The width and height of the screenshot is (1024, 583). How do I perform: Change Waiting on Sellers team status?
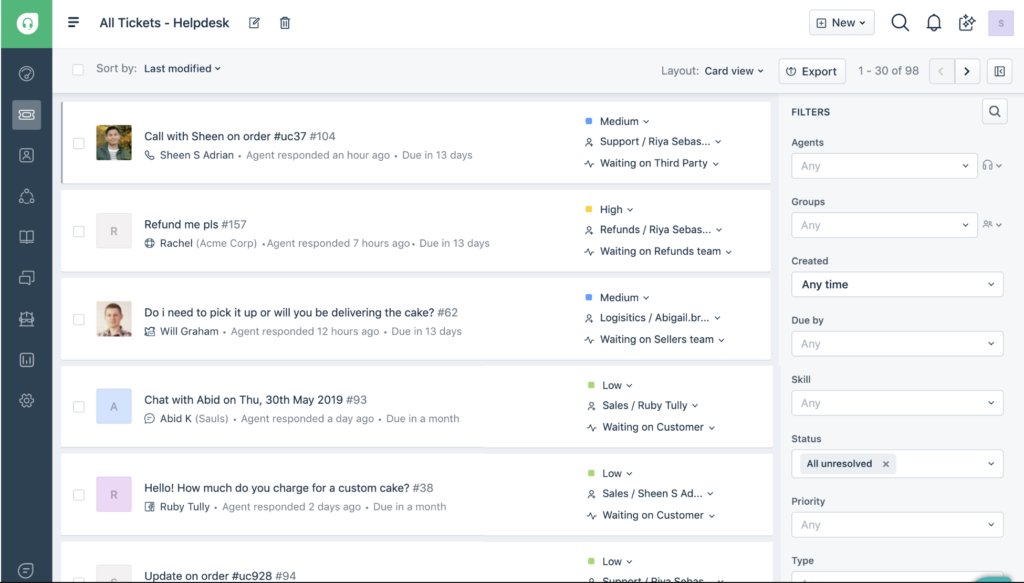(654, 339)
